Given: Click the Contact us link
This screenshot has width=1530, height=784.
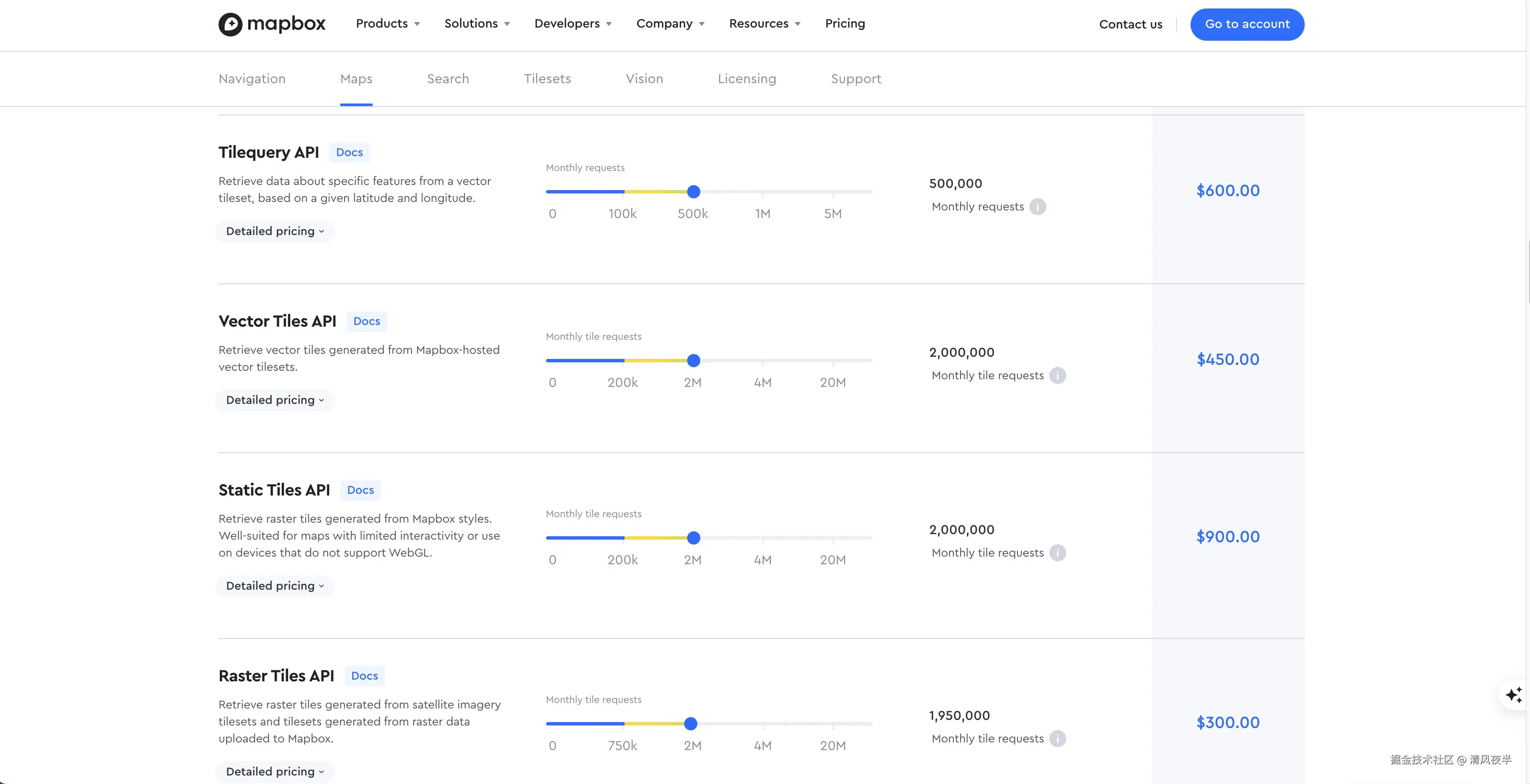Looking at the screenshot, I should (x=1130, y=24).
